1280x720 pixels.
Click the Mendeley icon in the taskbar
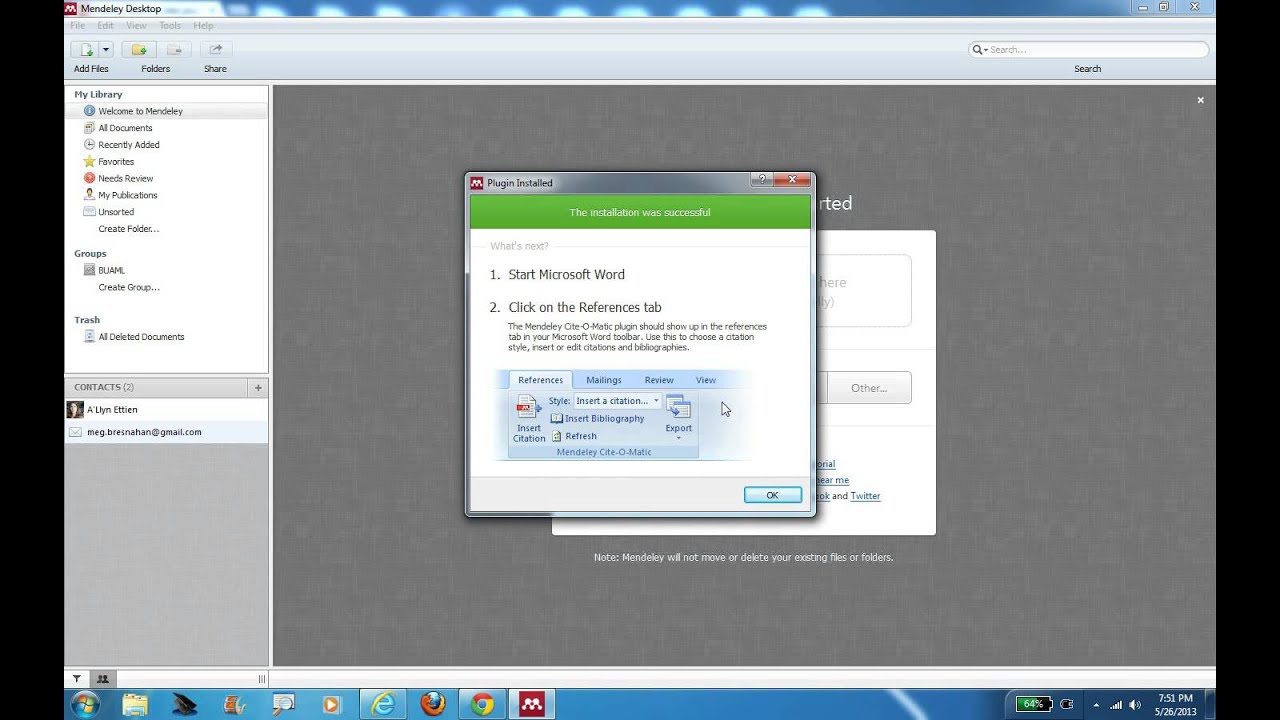coord(531,704)
